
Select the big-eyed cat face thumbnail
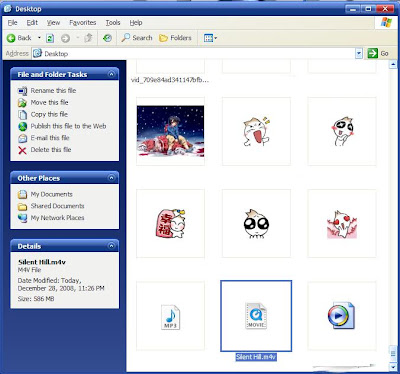(256, 223)
